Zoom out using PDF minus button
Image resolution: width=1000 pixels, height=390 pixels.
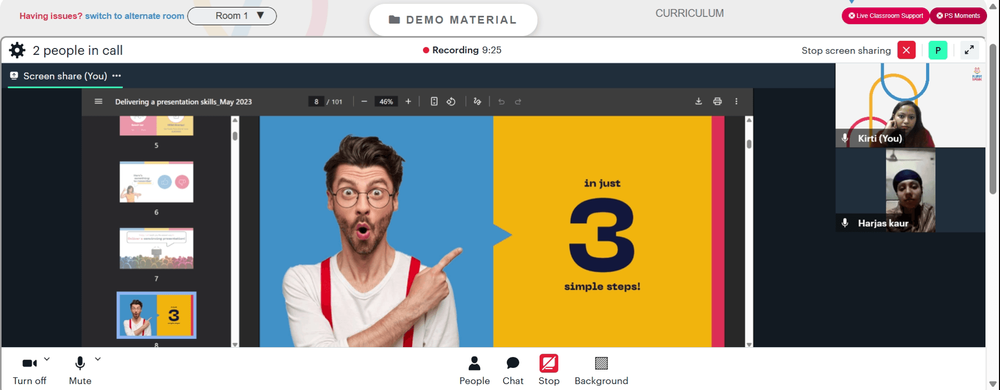tap(364, 101)
